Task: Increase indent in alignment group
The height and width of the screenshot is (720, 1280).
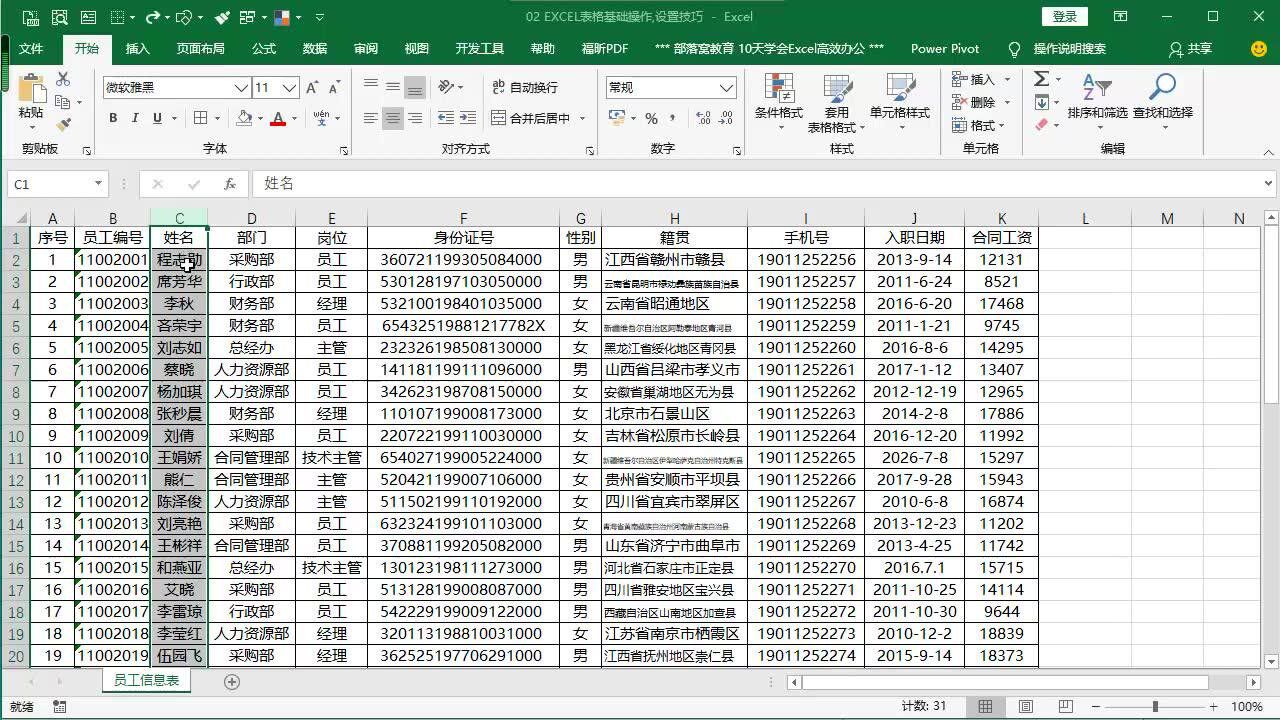Action: click(468, 118)
